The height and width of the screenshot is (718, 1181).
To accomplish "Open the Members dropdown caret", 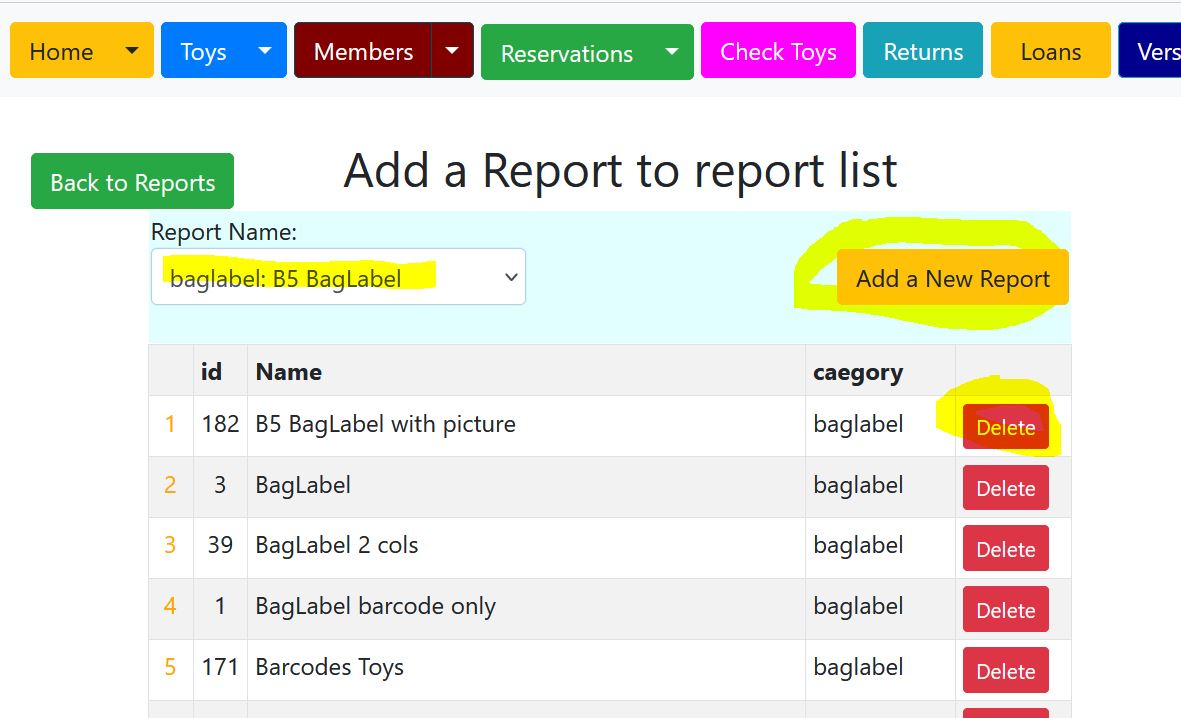I will pyautogui.click(x=453, y=51).
